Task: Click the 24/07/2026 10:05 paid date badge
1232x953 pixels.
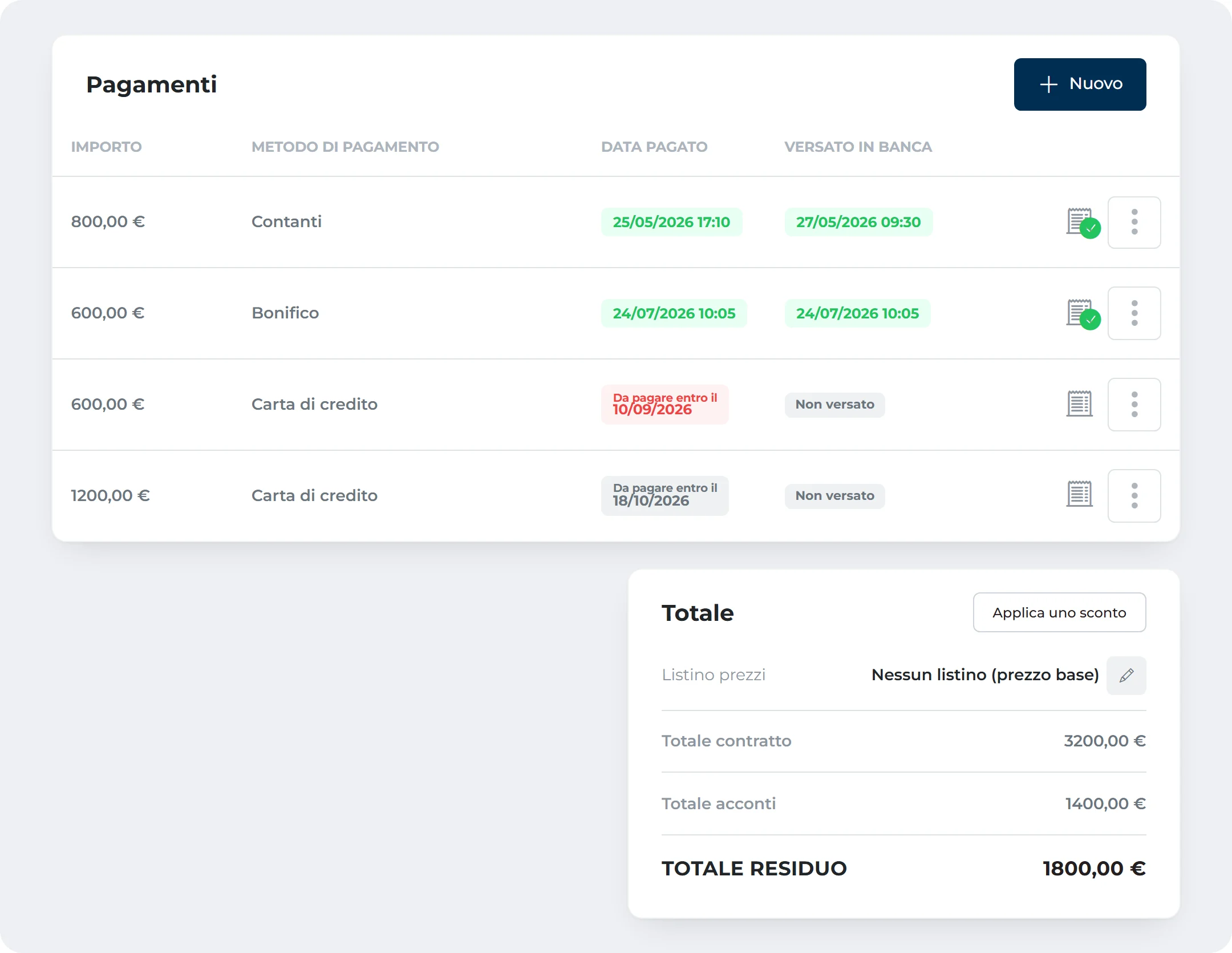Action: [674, 313]
